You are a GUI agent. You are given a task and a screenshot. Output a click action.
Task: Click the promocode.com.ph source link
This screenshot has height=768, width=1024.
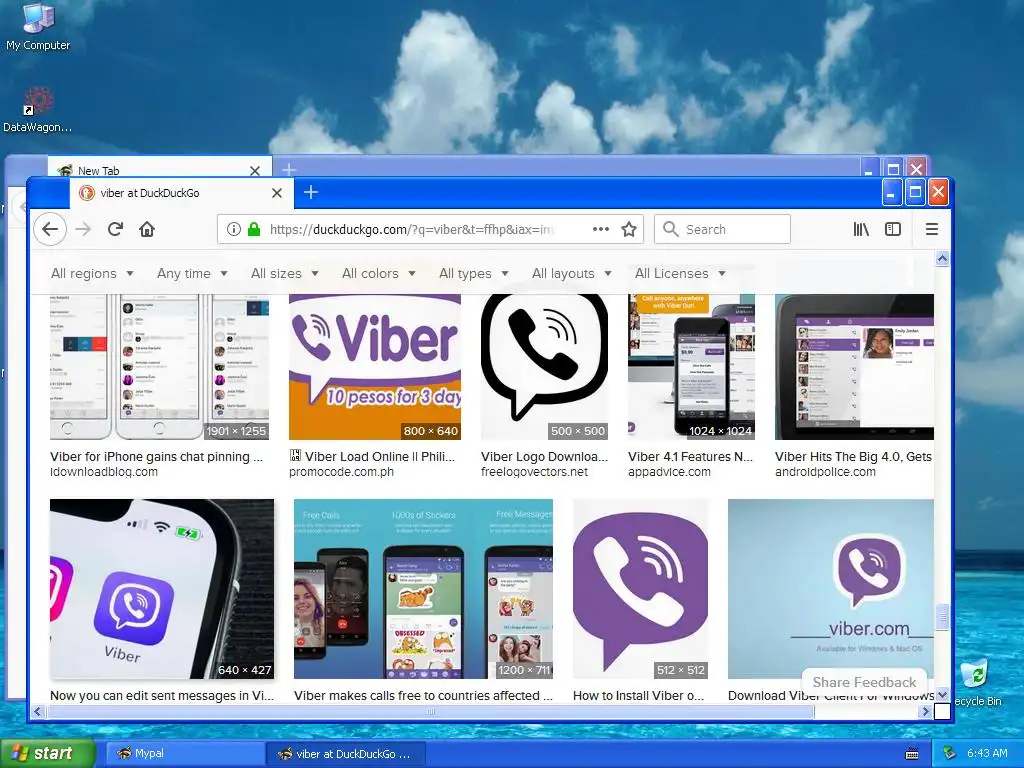342,472
